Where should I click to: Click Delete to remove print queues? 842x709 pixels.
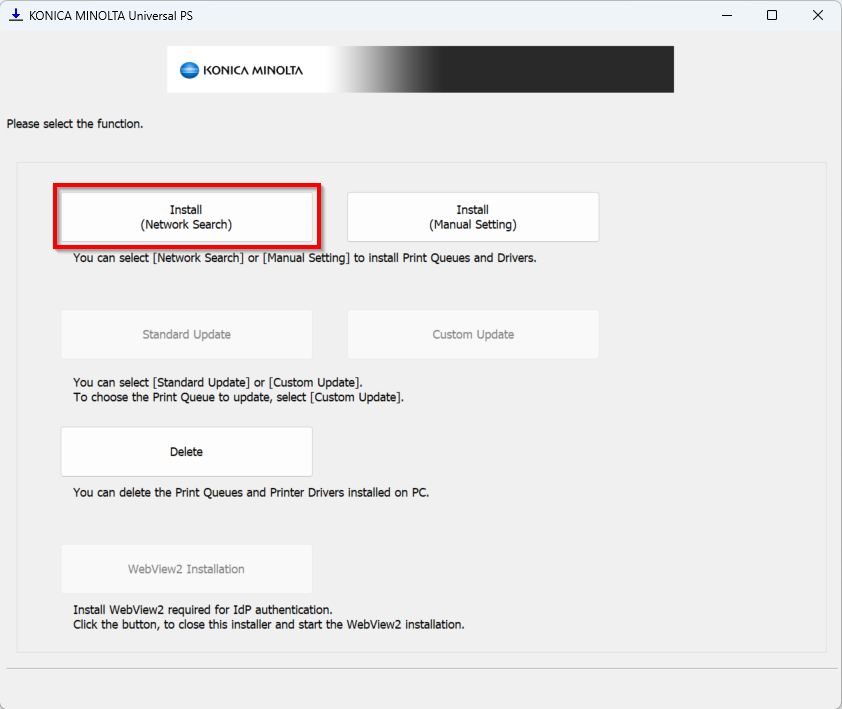click(186, 452)
